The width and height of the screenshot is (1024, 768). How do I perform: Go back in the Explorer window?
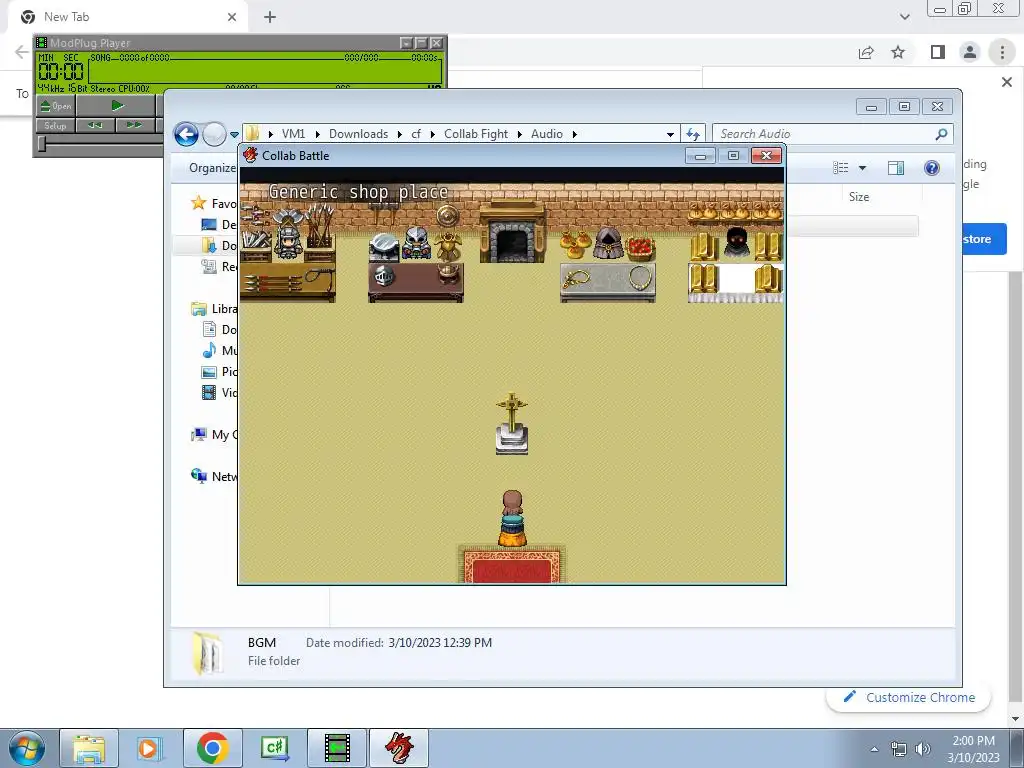coord(186,135)
